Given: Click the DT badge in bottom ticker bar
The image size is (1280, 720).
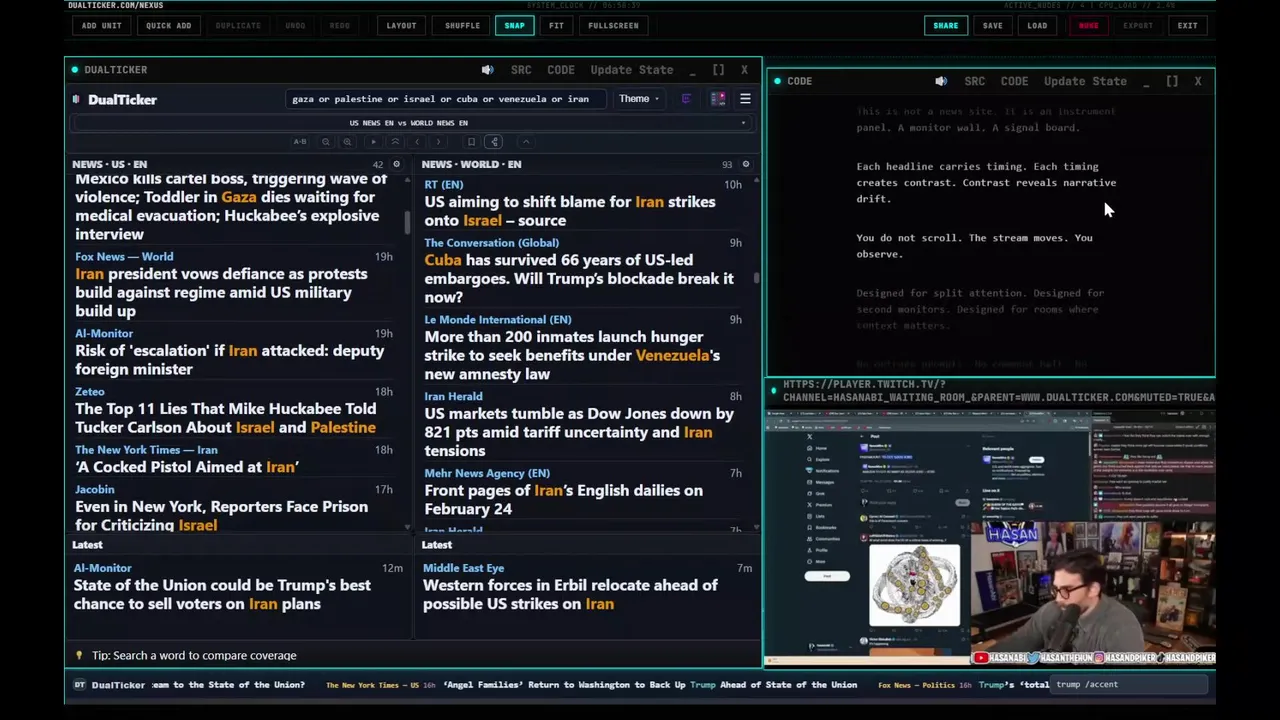Looking at the screenshot, I should pyautogui.click(x=79, y=685).
